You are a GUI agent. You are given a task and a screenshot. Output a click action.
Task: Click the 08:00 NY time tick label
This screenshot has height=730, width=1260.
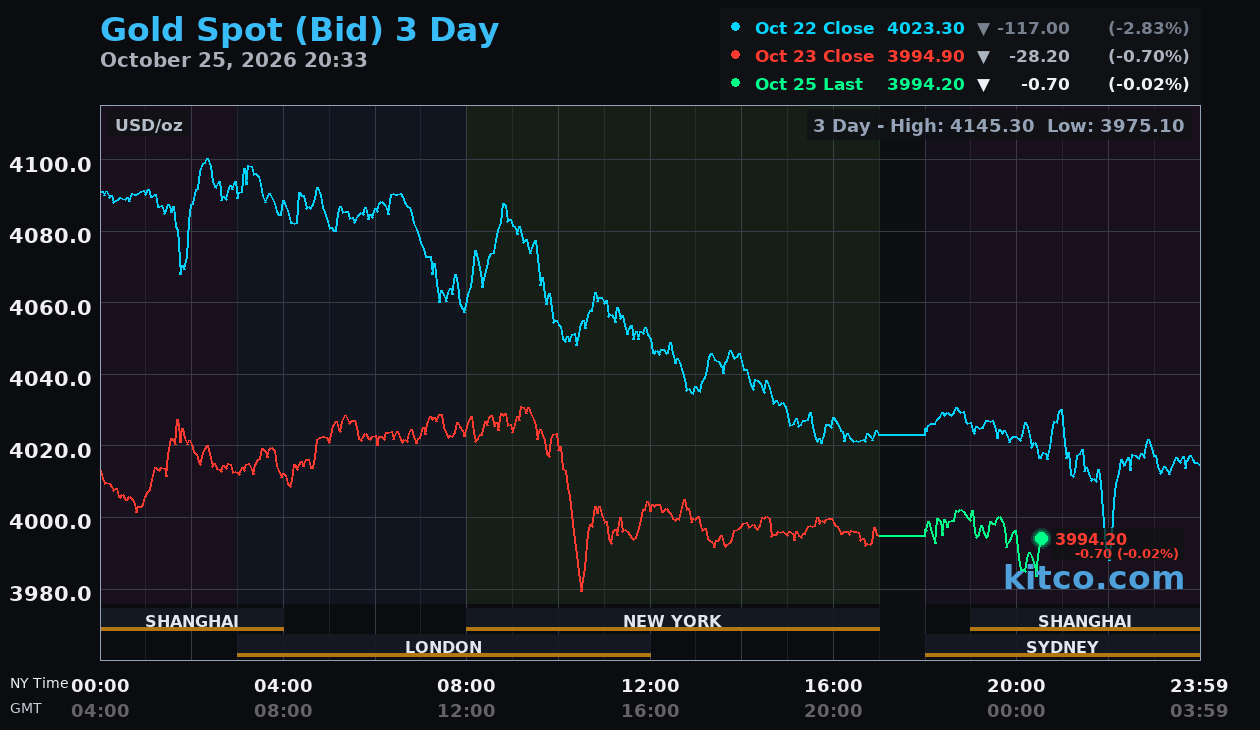(x=466, y=686)
